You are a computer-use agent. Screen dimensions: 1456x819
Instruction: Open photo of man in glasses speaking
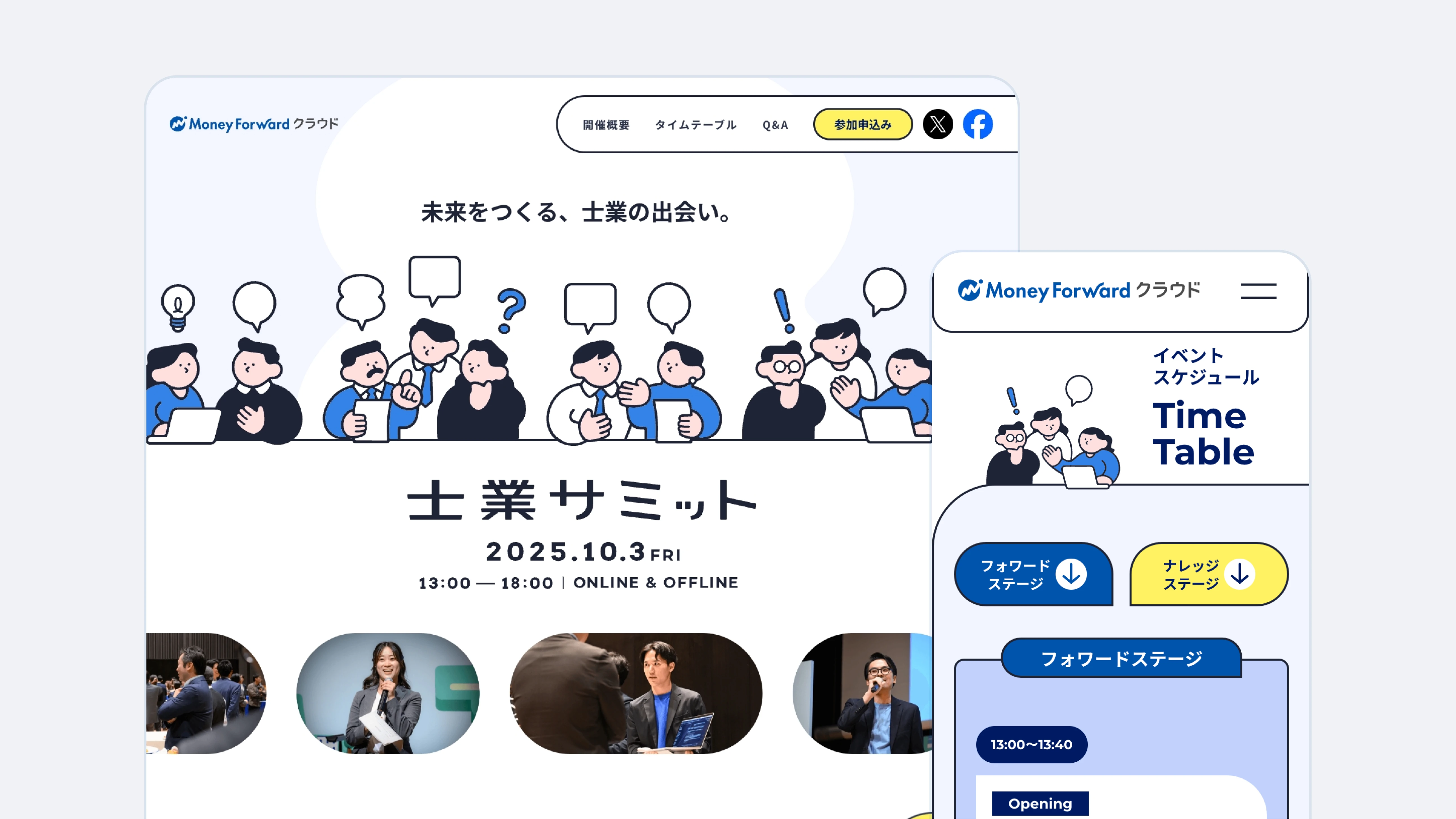click(x=863, y=693)
